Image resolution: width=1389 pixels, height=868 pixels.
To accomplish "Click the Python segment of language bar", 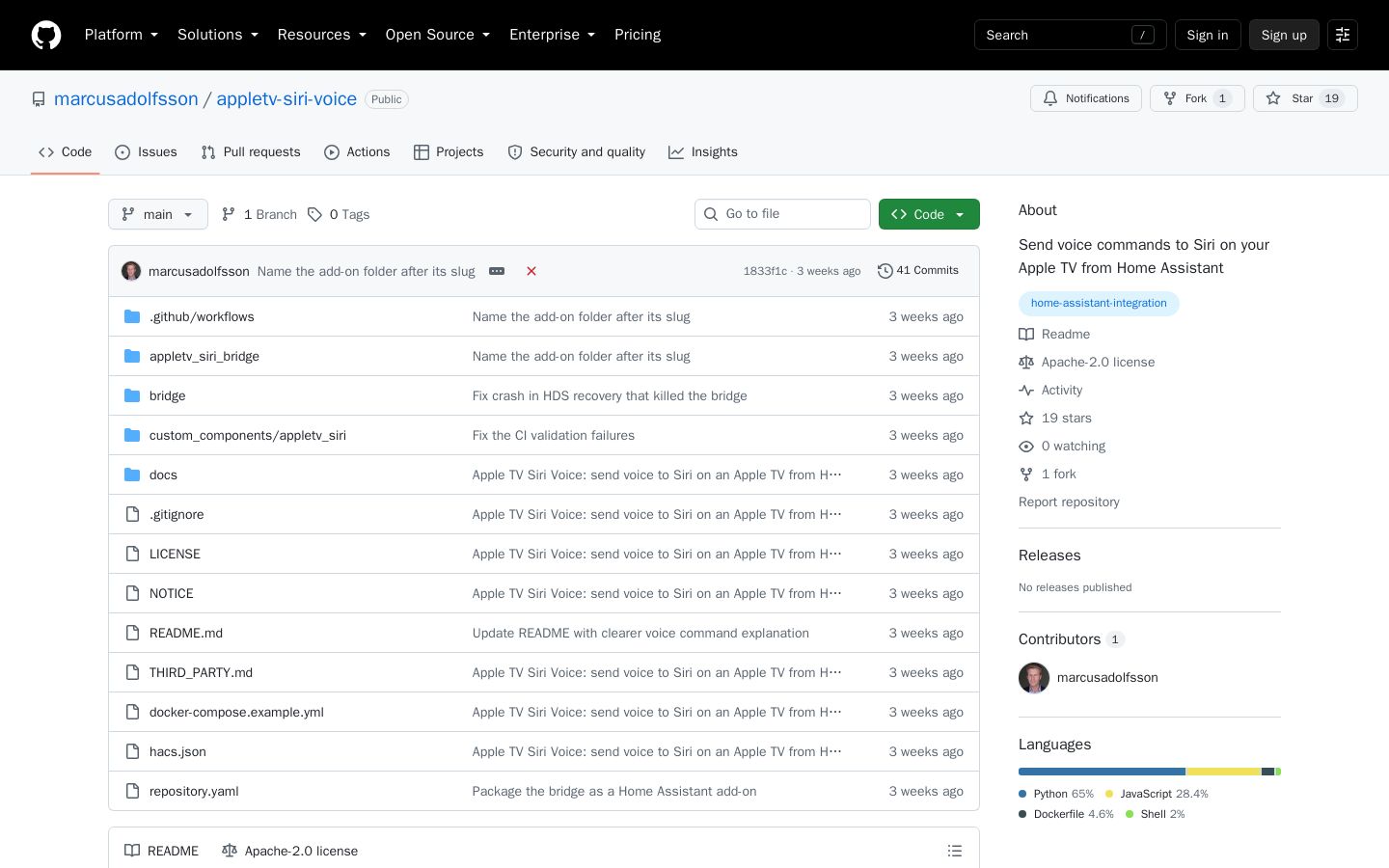I will [x=1102, y=772].
